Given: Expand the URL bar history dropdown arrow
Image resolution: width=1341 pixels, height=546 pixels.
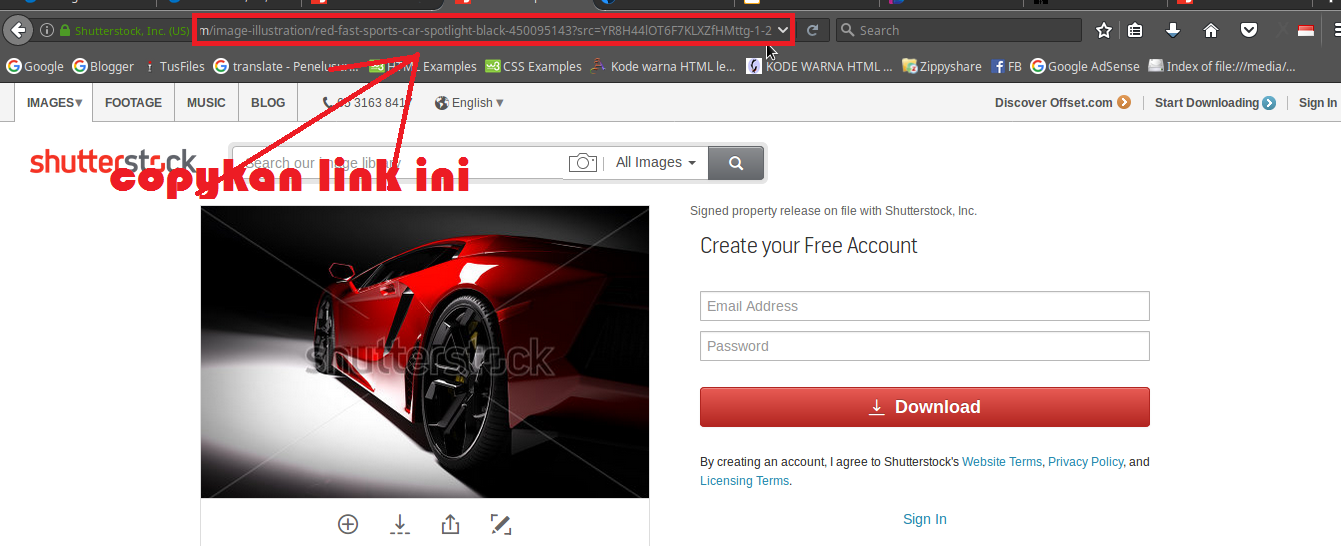Looking at the screenshot, I should [x=783, y=31].
